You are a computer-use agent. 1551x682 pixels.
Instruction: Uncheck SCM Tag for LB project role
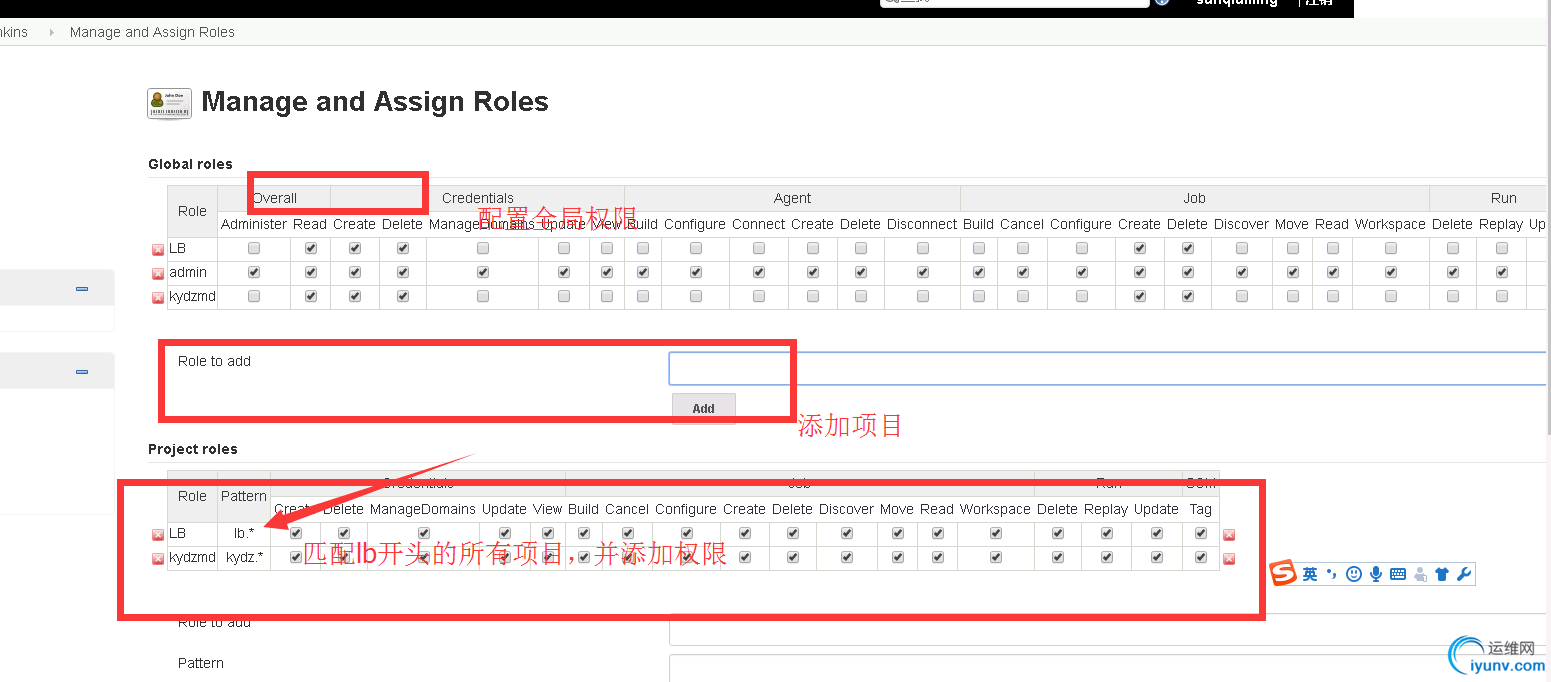[x=1201, y=534]
